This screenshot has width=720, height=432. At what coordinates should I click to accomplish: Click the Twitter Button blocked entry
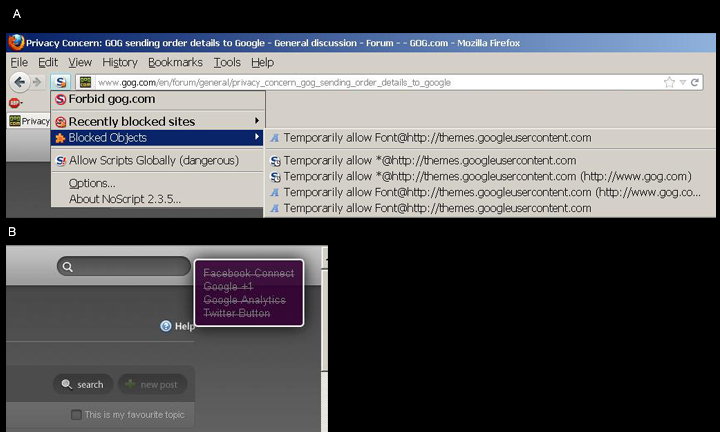237,313
